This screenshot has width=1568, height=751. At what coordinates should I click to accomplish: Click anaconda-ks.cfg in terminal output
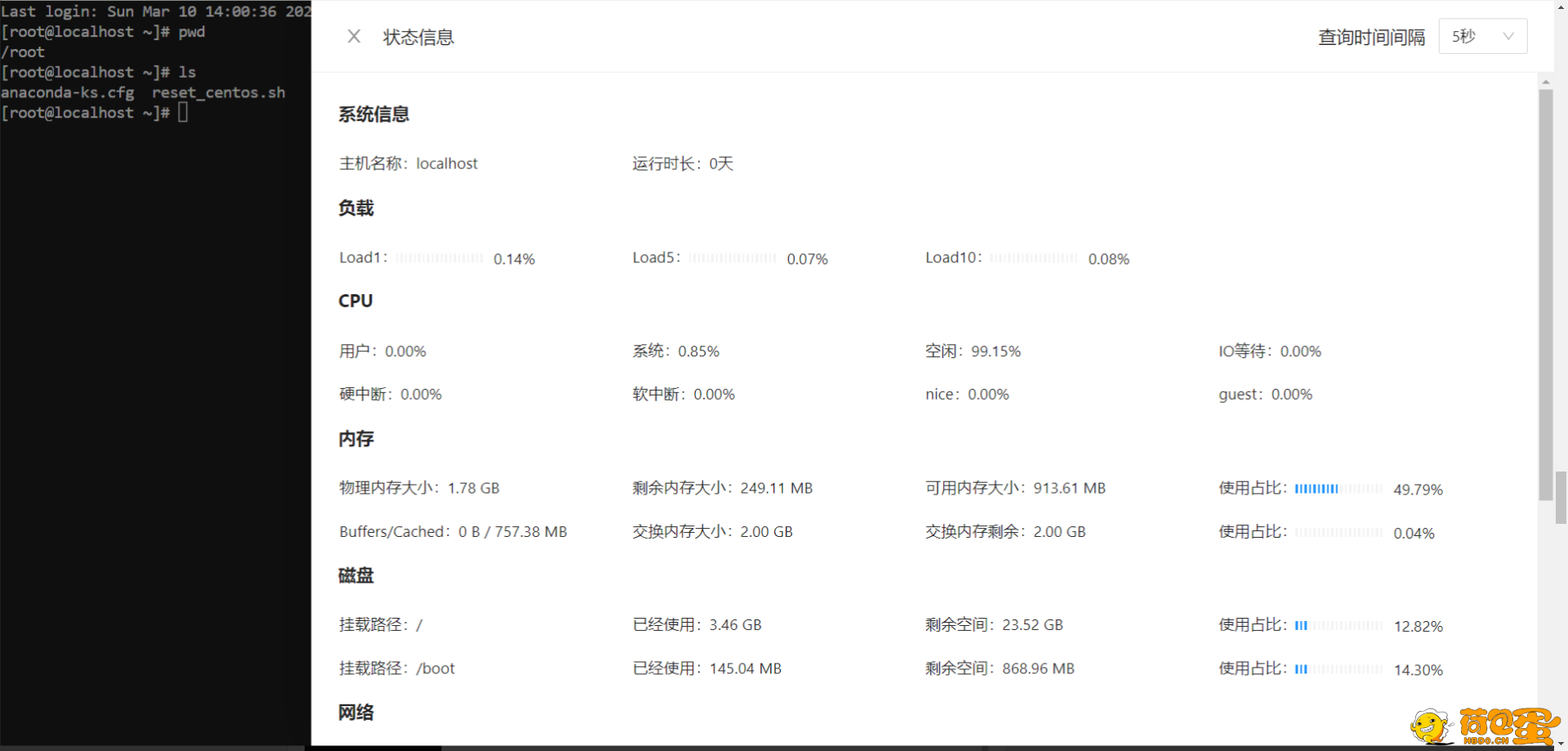pos(68,92)
